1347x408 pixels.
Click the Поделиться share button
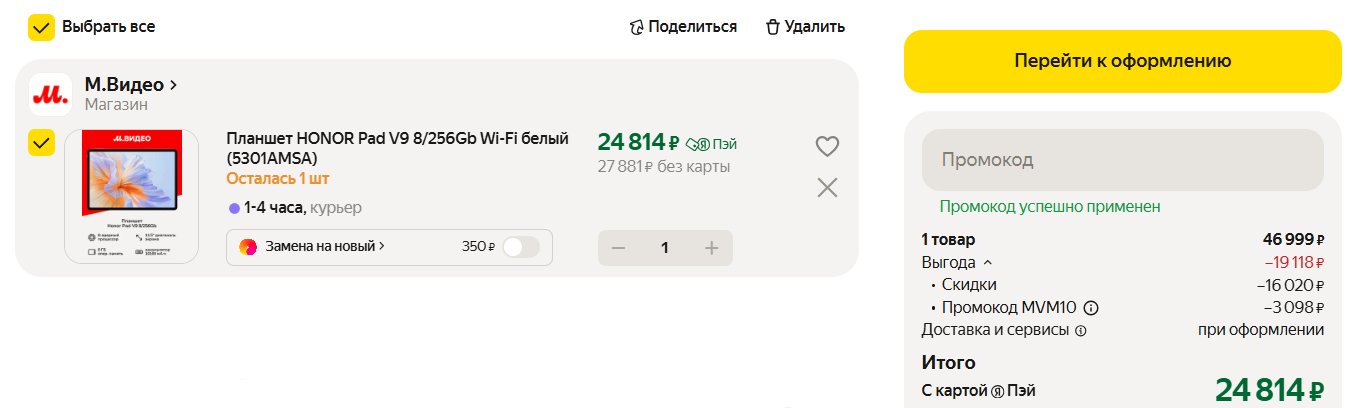[683, 27]
